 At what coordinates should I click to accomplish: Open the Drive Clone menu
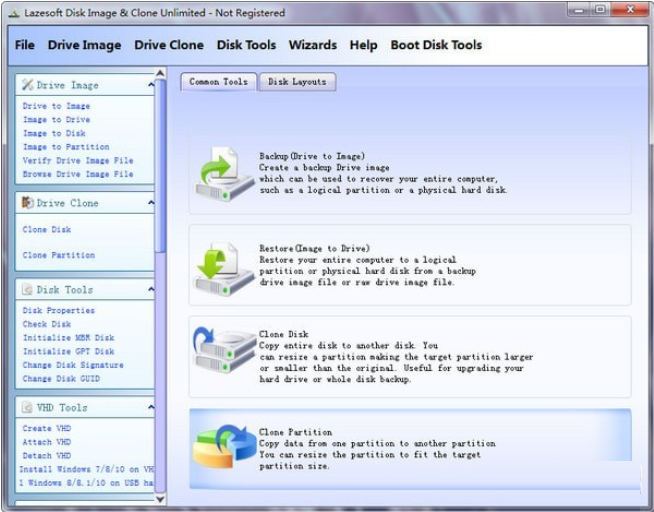click(x=169, y=45)
